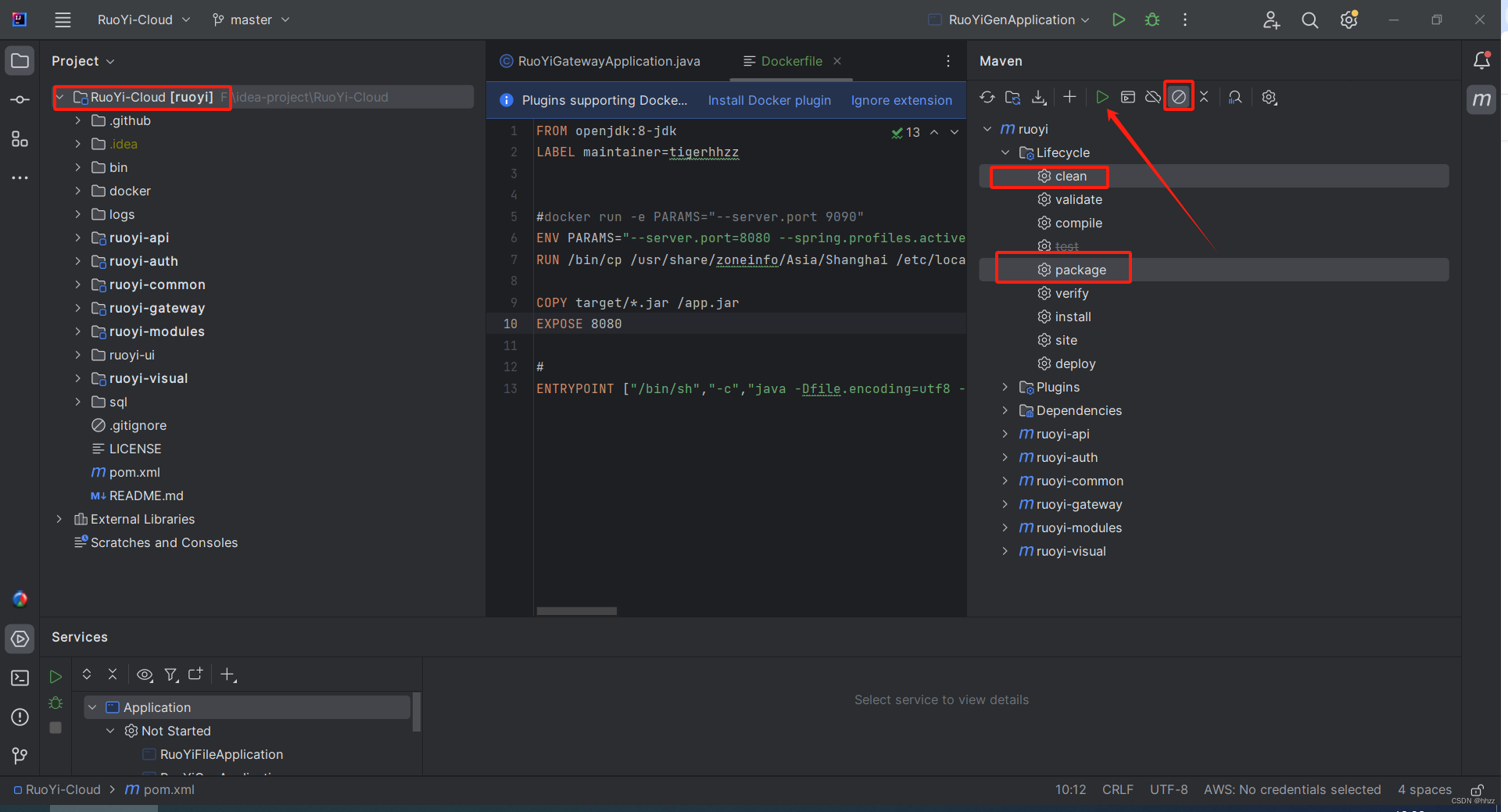1508x812 pixels.
Task: Toggle Maven Skip Tests mode
Action: pyautogui.click(x=1178, y=97)
